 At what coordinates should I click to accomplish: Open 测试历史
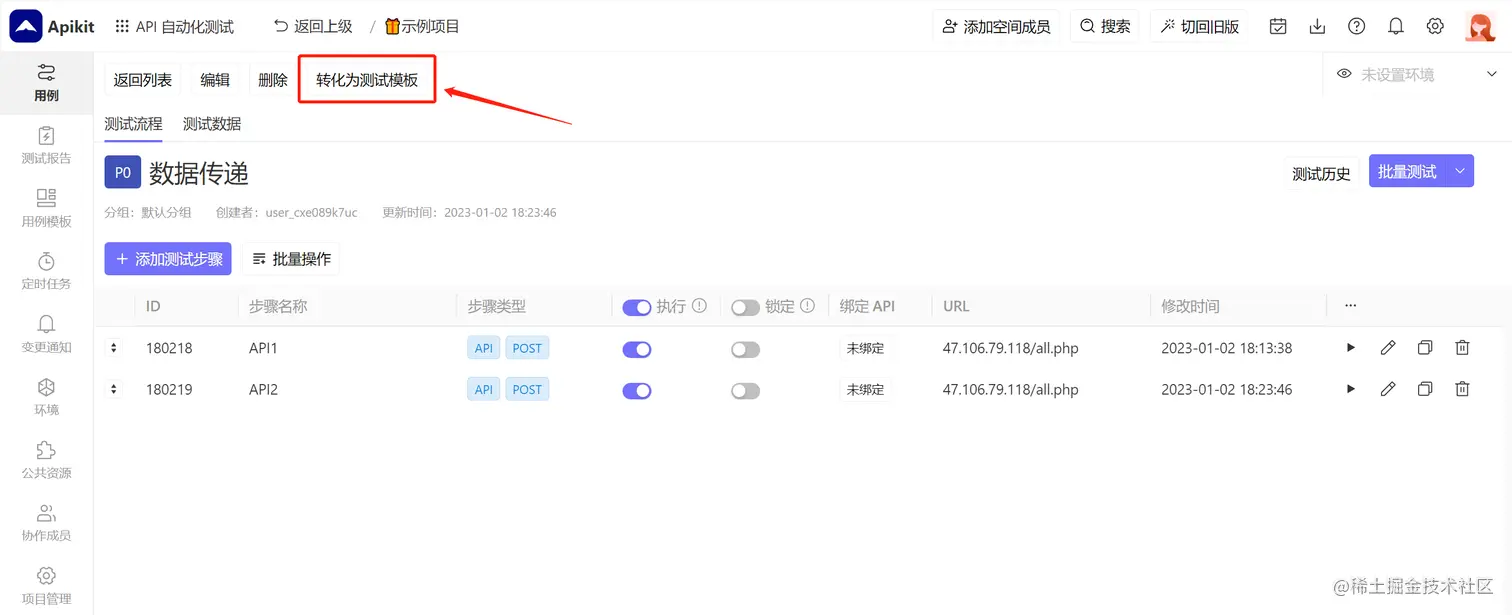pyautogui.click(x=1321, y=173)
